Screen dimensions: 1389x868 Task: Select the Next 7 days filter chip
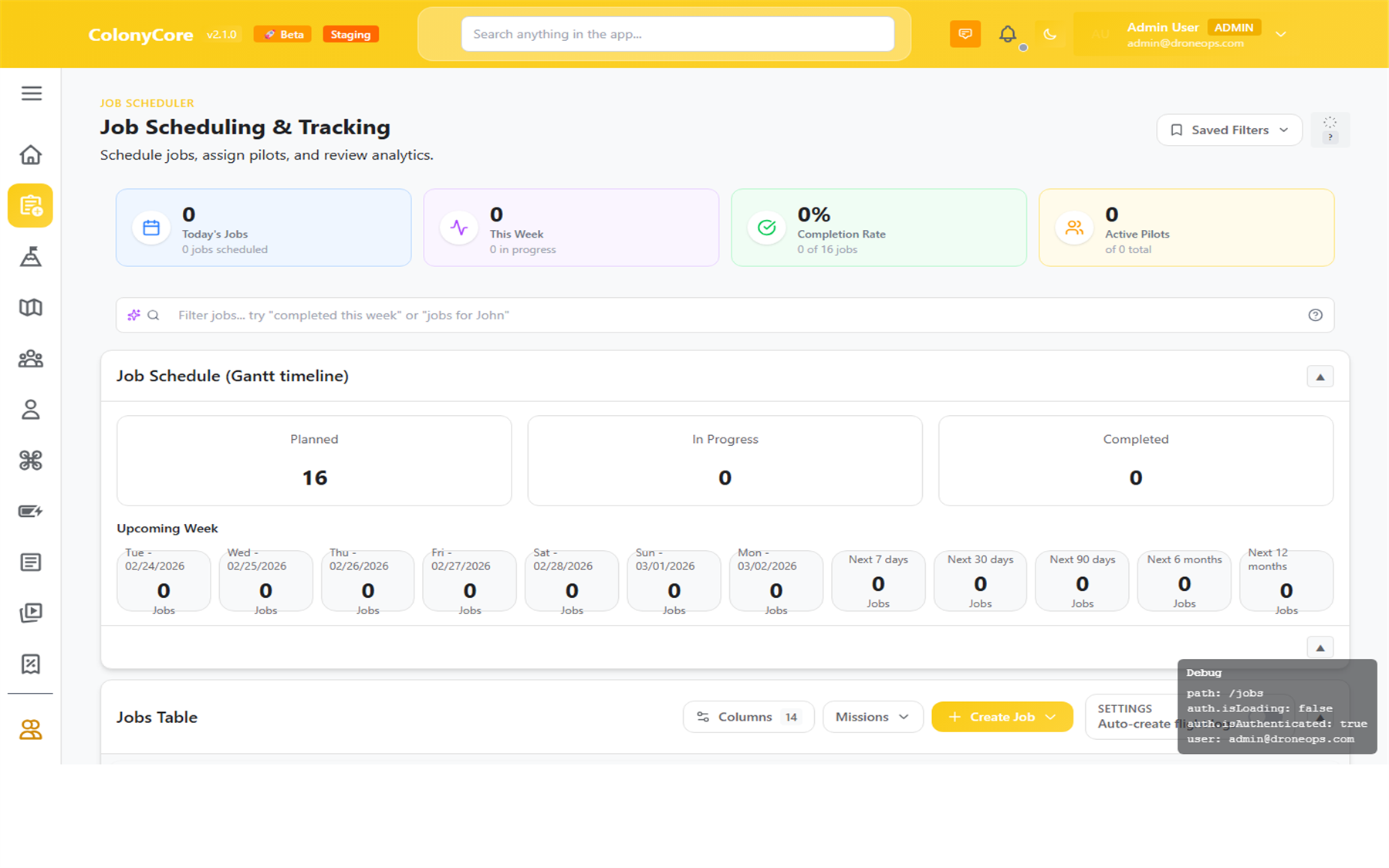[x=877, y=580]
